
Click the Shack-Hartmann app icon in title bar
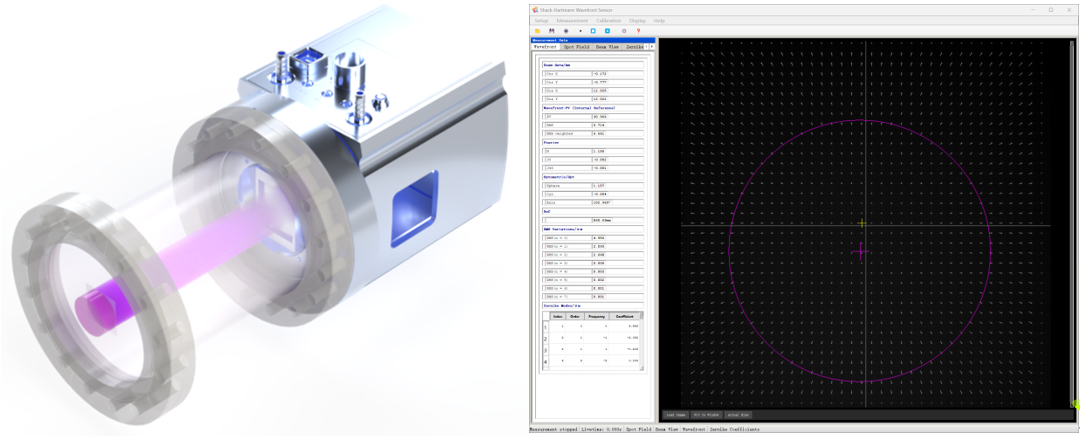pos(536,10)
